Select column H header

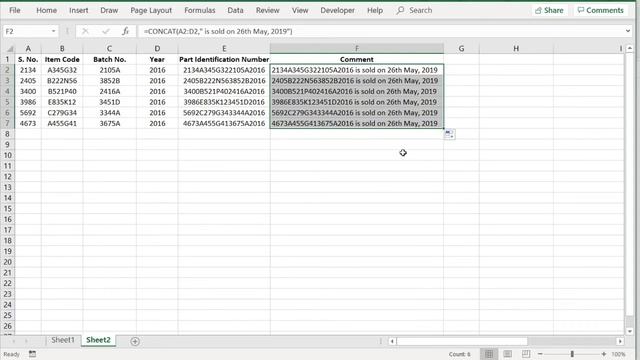[x=516, y=49]
